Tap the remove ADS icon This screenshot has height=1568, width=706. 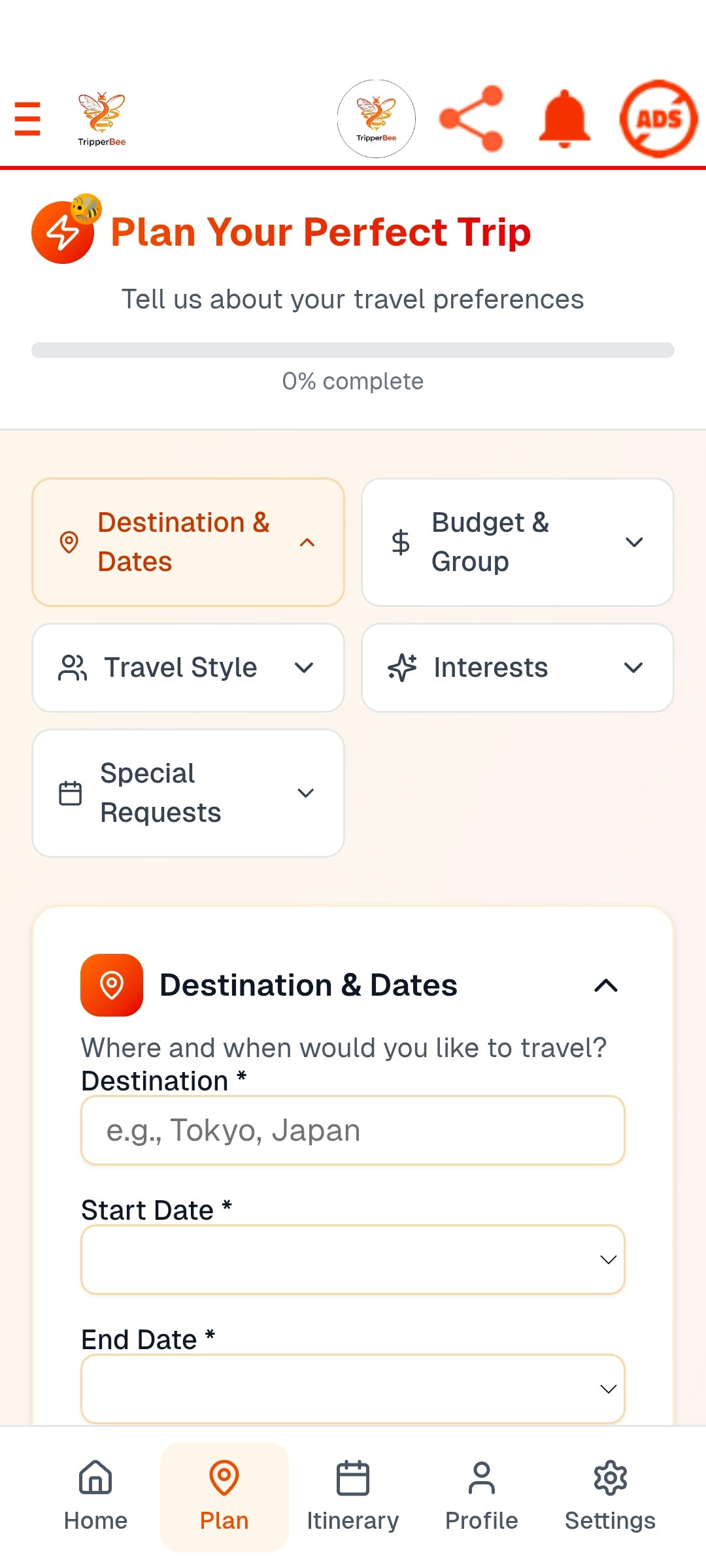[x=658, y=119]
